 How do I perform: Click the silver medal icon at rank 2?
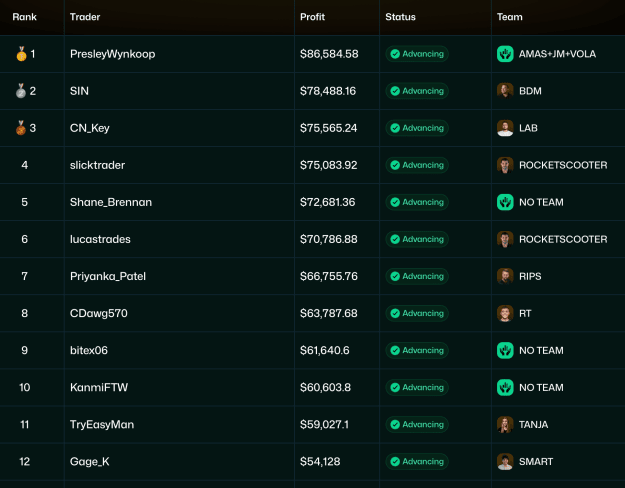[x=21, y=91]
